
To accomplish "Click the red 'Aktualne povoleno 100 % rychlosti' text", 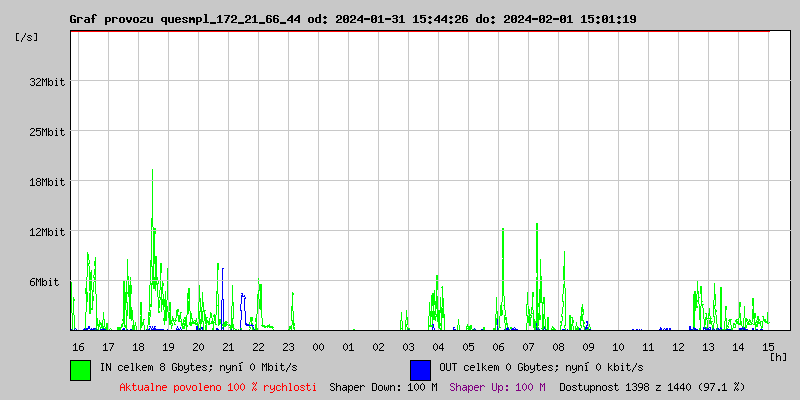I will click(218, 387).
